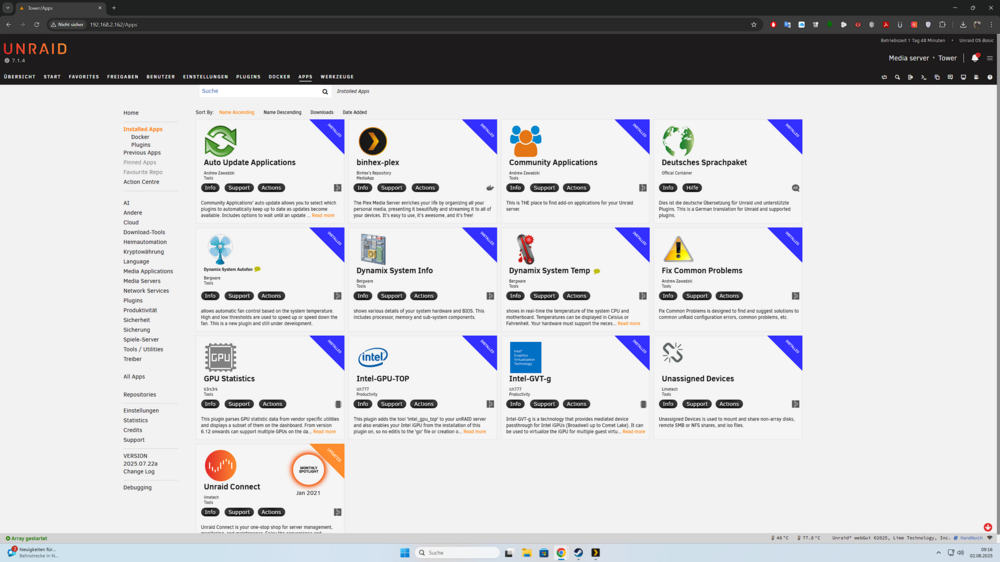Image resolution: width=1000 pixels, height=562 pixels.
Task: Open the terminal icon in the top toolbar
Action: 923,77
